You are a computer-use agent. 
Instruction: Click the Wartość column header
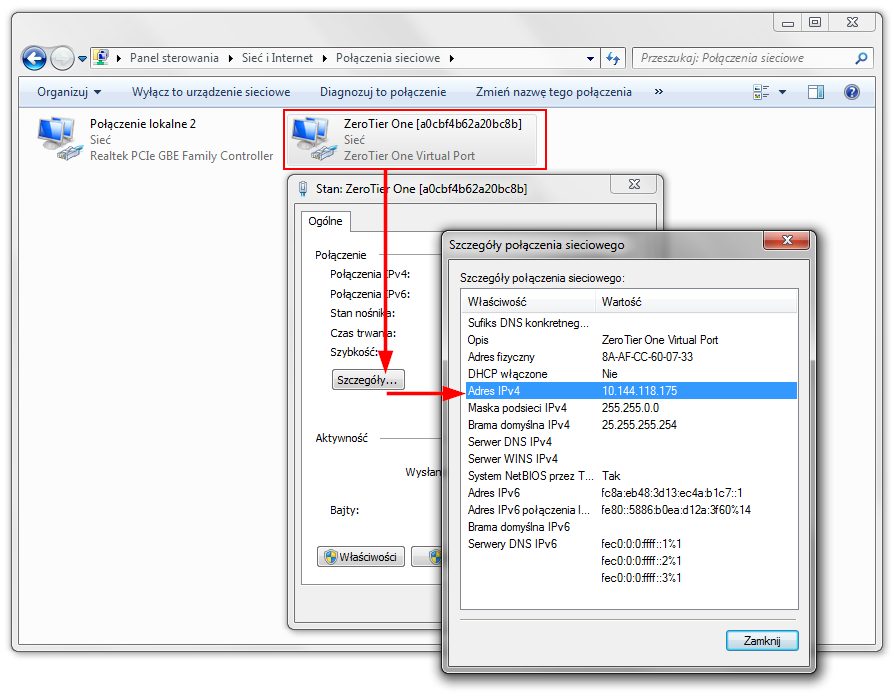click(696, 302)
